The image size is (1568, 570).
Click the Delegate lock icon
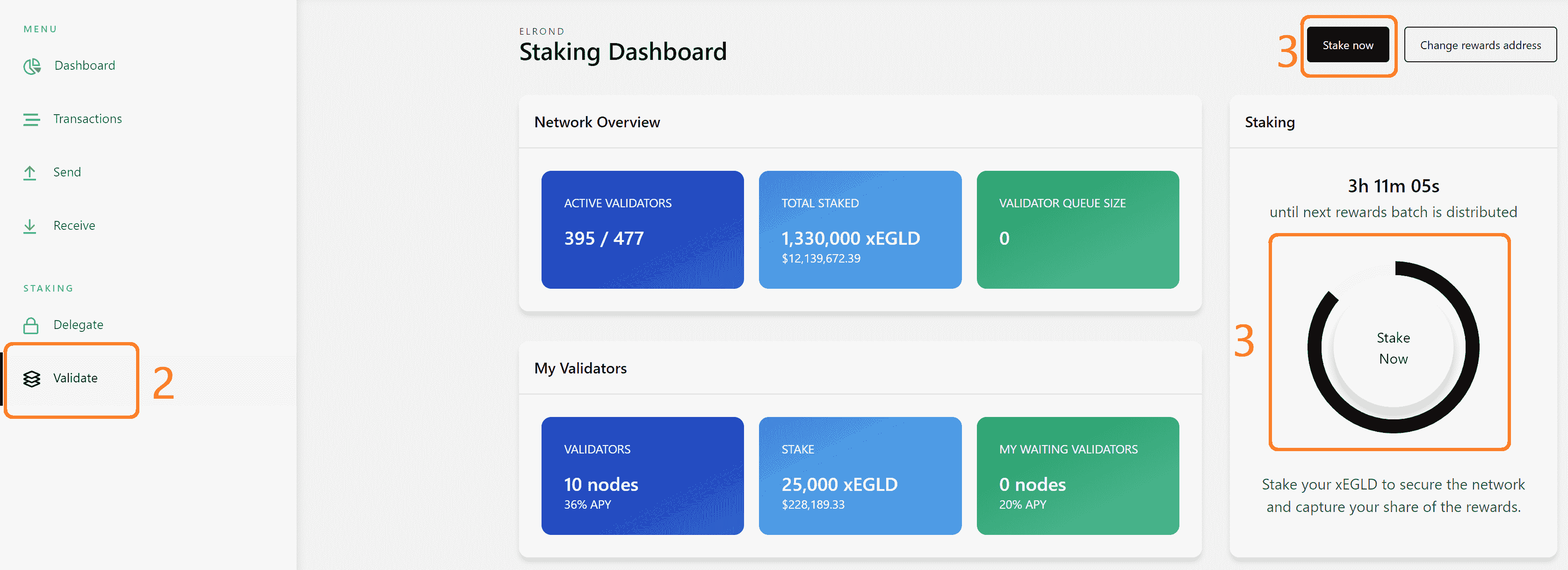(31, 325)
